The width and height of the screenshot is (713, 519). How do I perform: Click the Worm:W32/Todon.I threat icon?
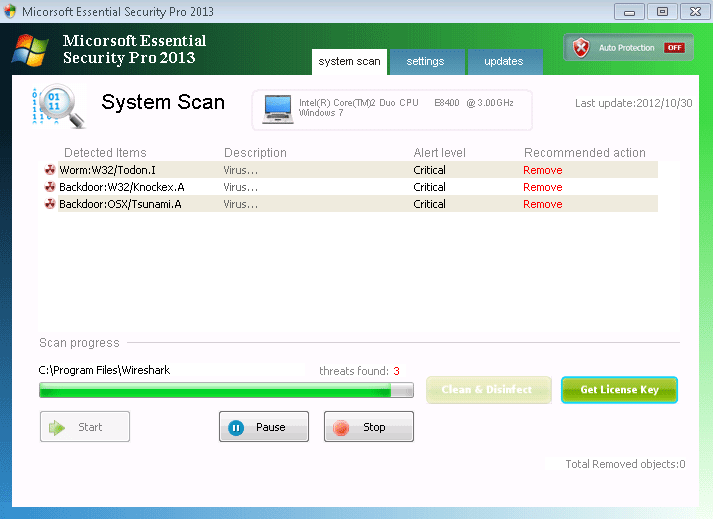(50, 170)
